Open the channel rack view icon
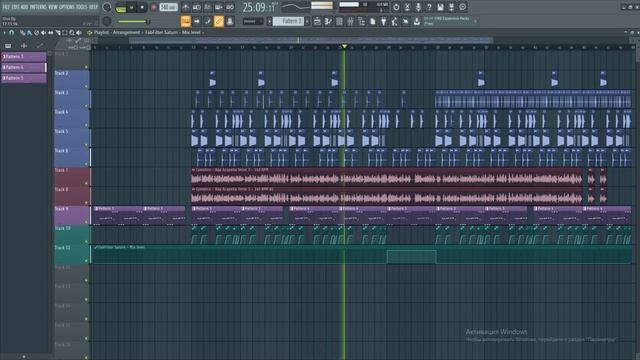This screenshot has width=640, height=360. [339, 22]
